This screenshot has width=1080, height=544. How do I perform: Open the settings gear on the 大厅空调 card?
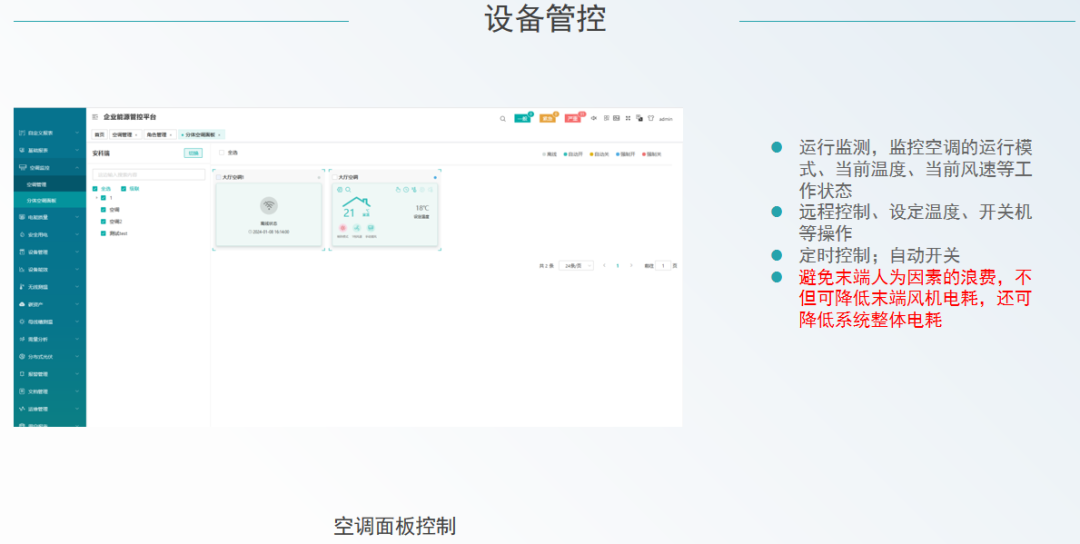click(340, 189)
